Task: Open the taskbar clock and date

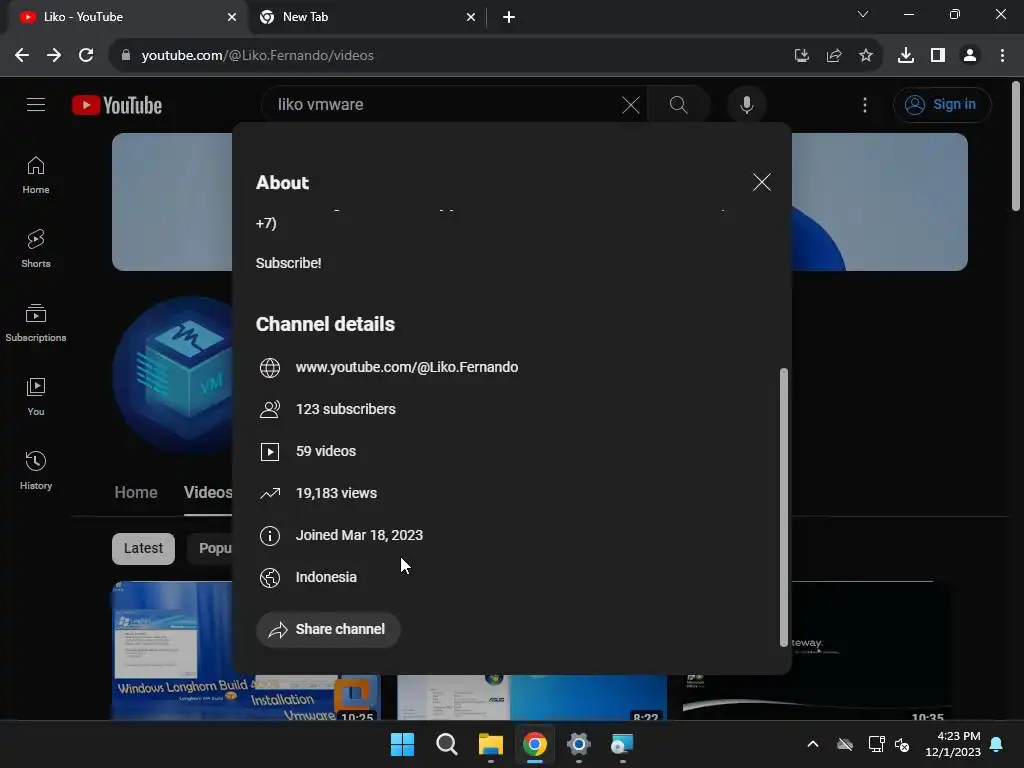Action: pyautogui.click(x=953, y=744)
